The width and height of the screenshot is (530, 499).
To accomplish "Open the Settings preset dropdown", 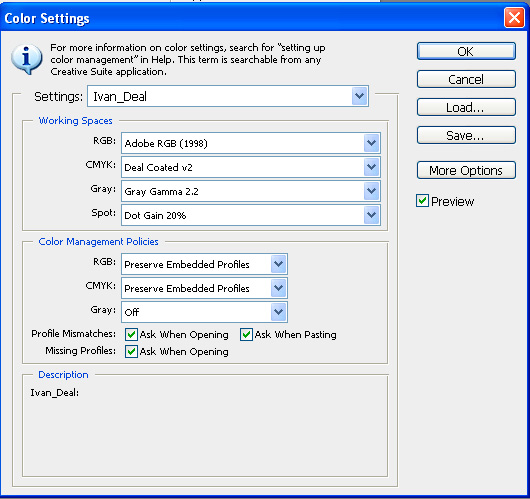I will pyautogui.click(x=228, y=96).
